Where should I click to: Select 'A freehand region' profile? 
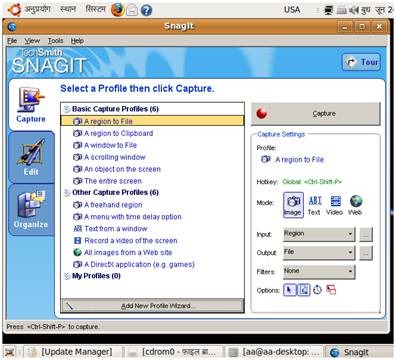(x=113, y=205)
